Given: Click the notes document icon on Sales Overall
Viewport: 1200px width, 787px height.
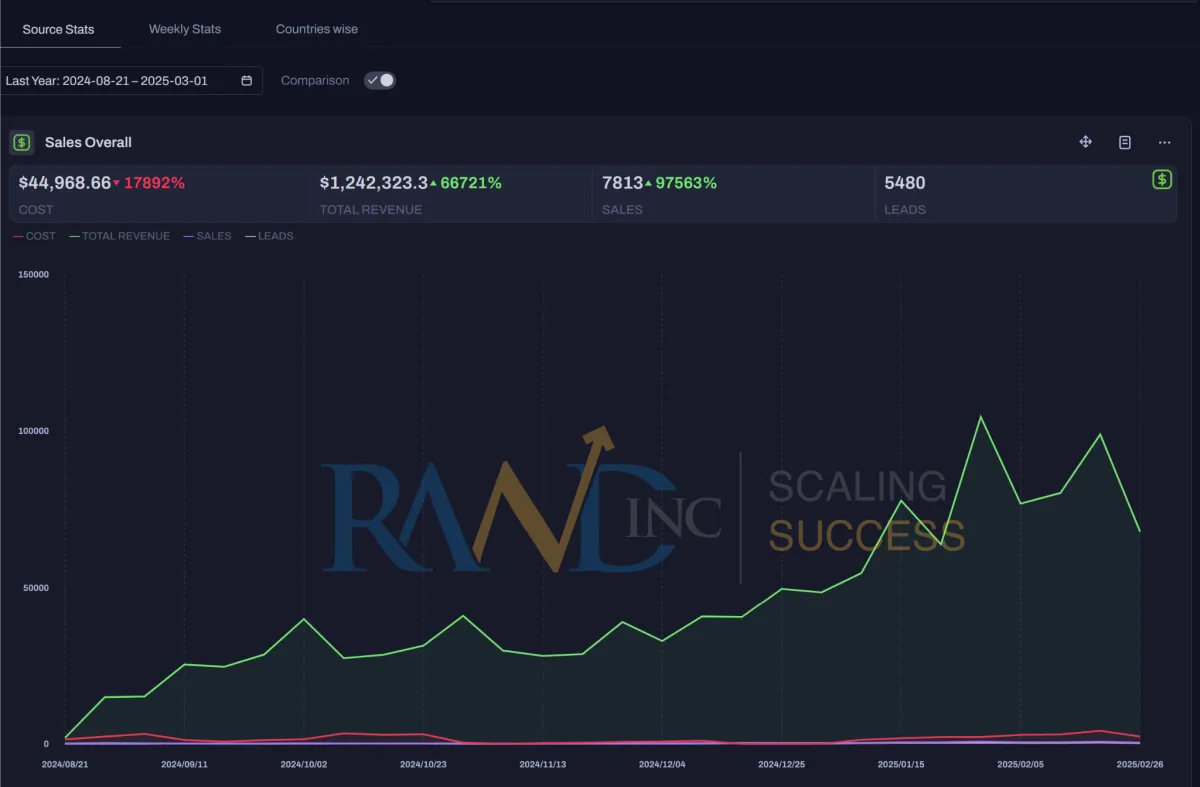Looking at the screenshot, I should [1125, 142].
